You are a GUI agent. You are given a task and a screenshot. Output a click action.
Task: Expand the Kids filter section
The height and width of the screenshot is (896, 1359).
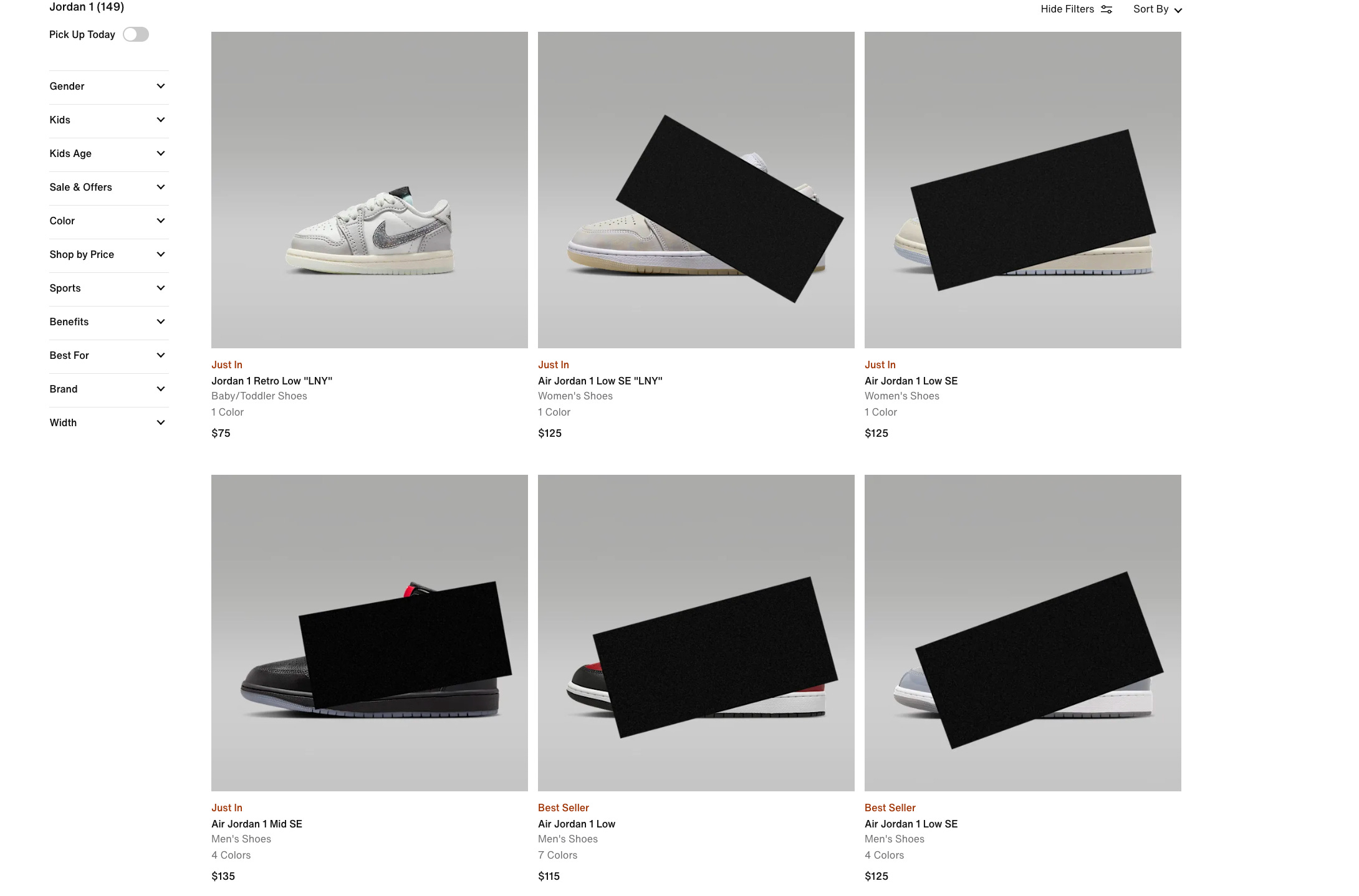click(108, 120)
